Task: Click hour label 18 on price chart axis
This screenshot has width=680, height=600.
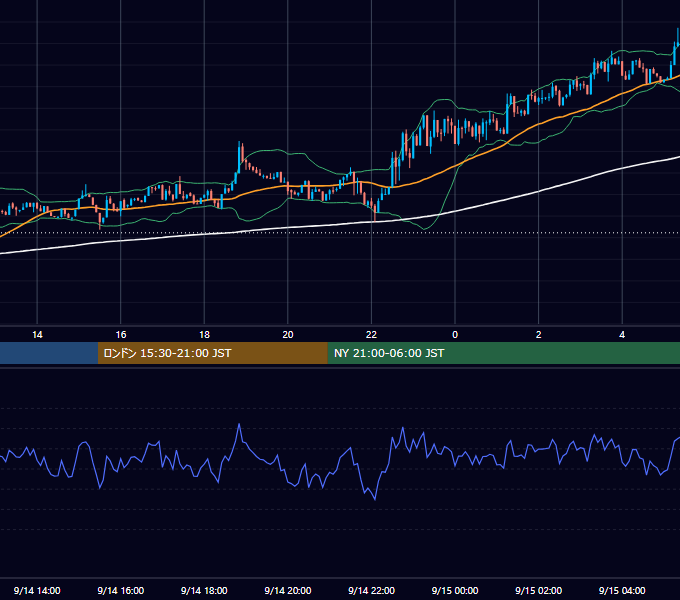Action: point(204,335)
